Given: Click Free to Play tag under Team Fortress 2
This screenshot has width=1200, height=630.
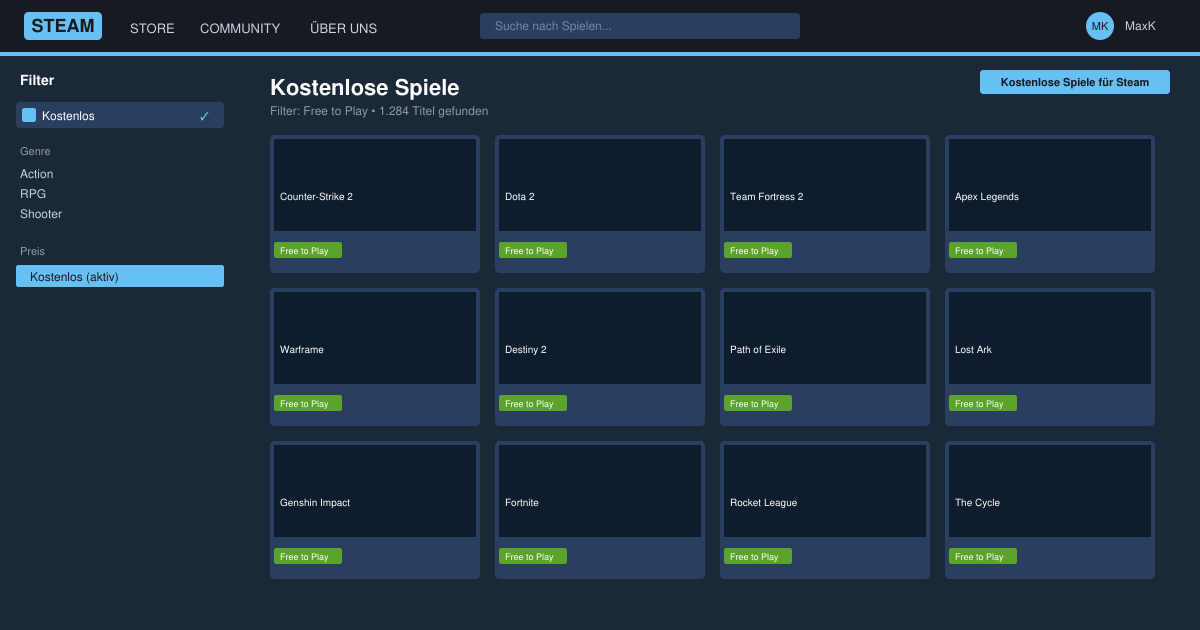Looking at the screenshot, I should tap(758, 250).
